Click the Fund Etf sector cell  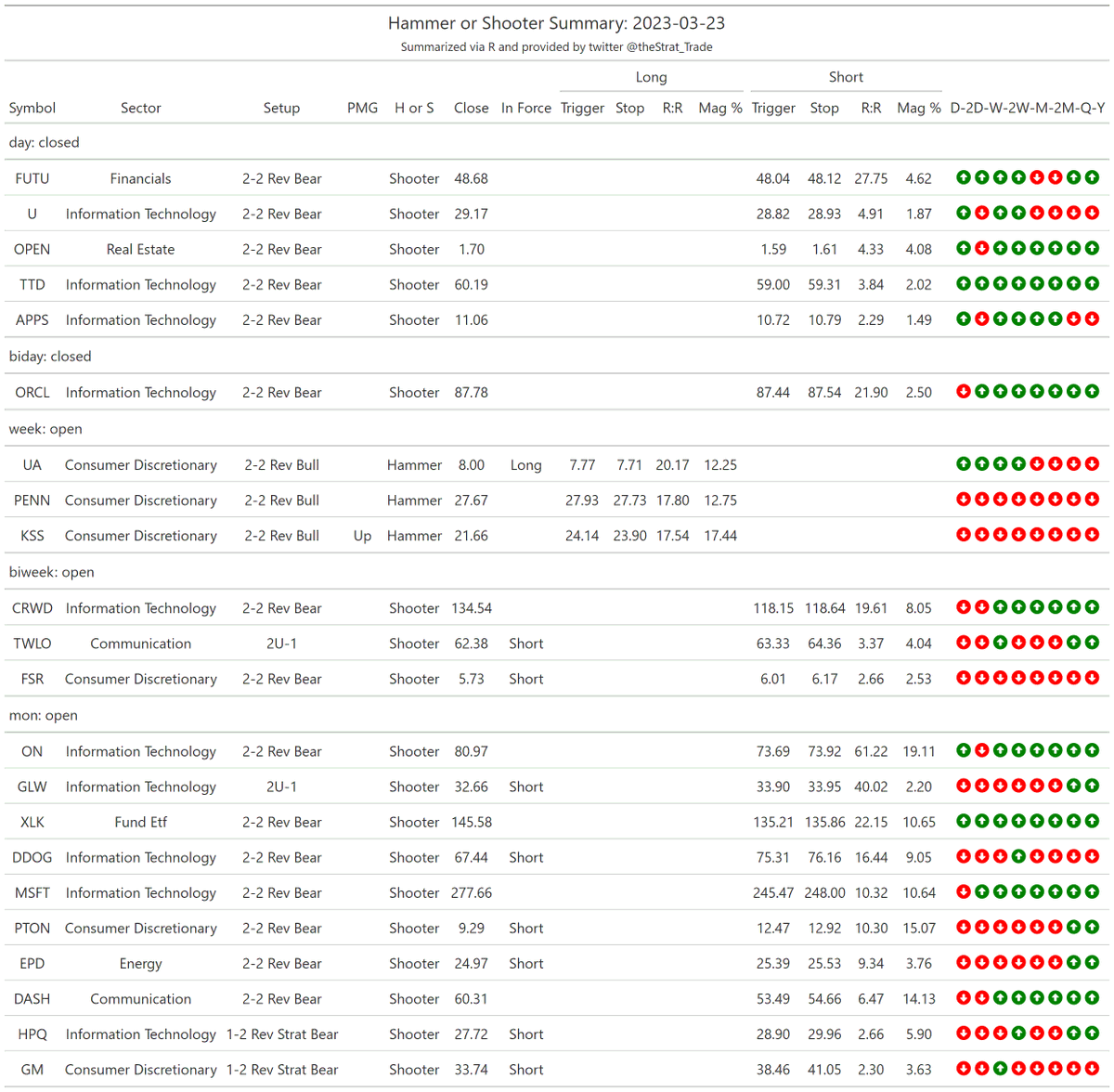pos(141,822)
